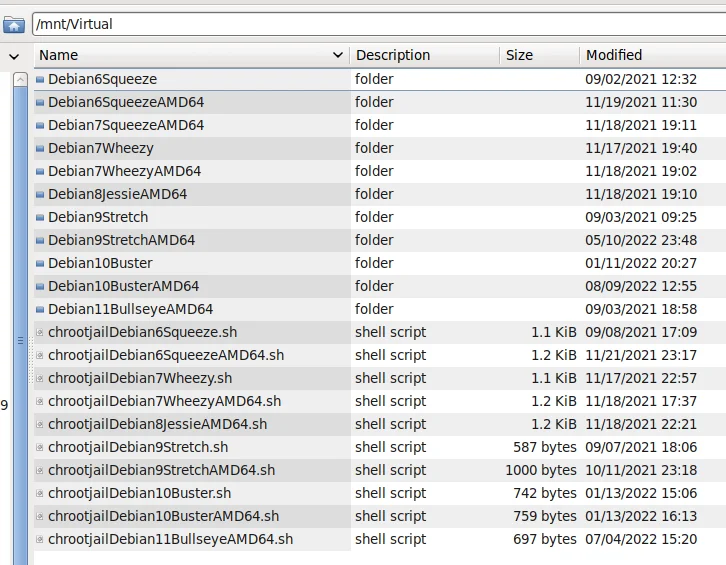Click folder icon of Debian8JessieAMD64

(x=40, y=195)
